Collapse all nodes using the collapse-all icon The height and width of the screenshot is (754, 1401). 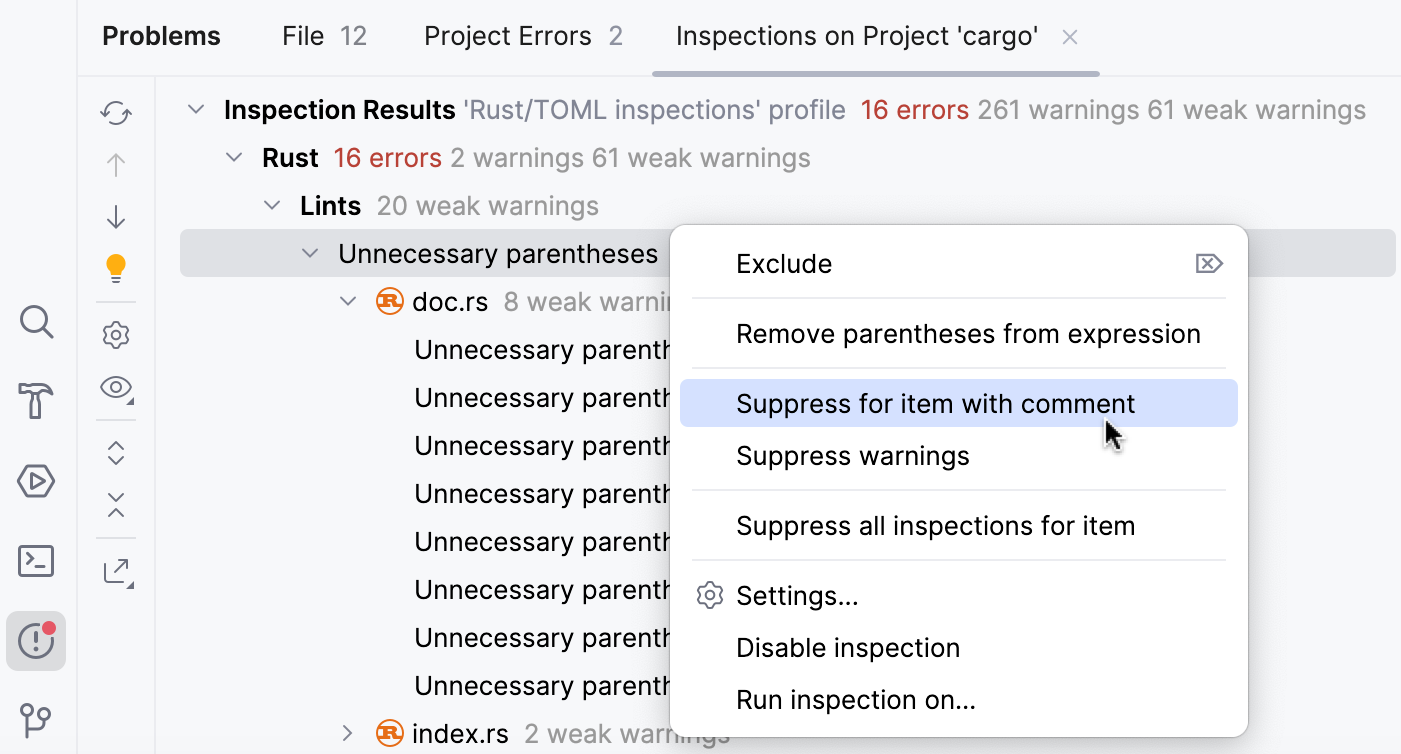115,505
